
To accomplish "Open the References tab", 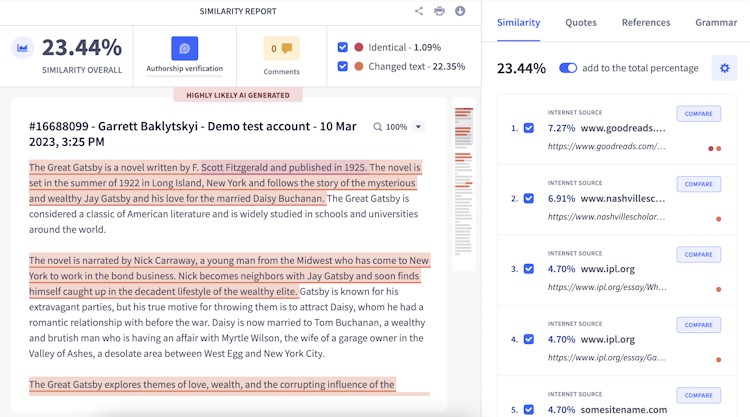I will pyautogui.click(x=646, y=22).
